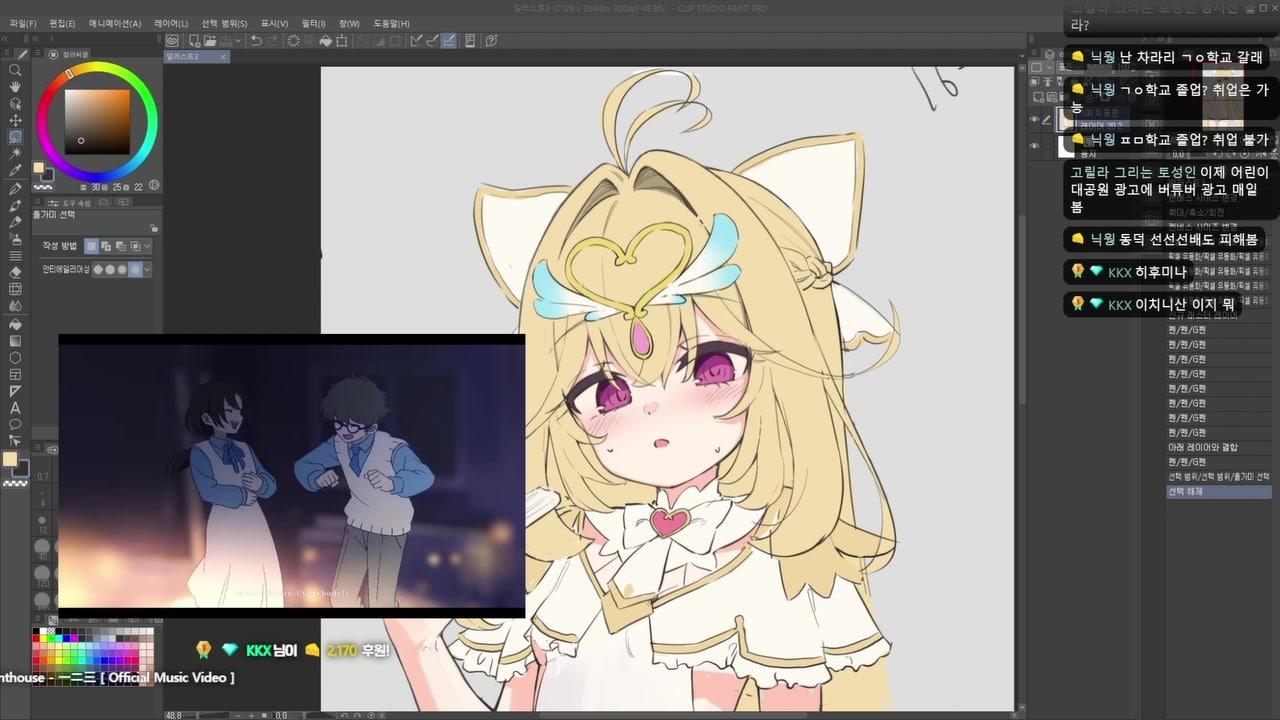Screen dimensions: 1280x720
Task: Open the 애니메이션(A) menu
Action: tap(115, 24)
